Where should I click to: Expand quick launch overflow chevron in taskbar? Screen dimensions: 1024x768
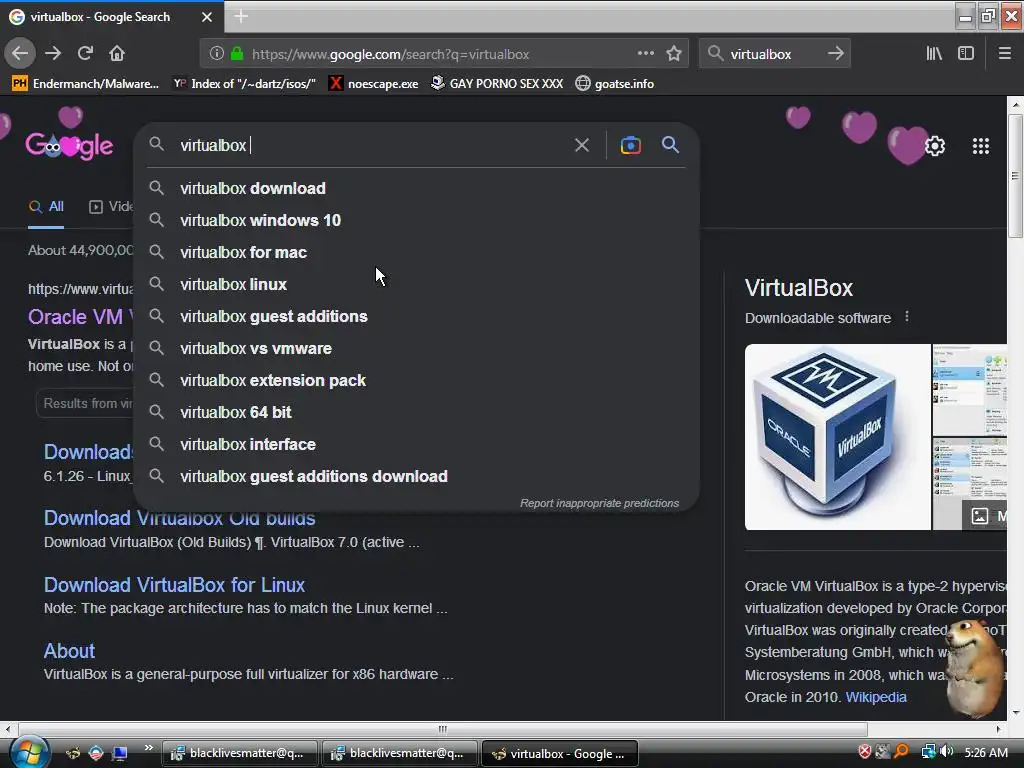tap(148, 748)
